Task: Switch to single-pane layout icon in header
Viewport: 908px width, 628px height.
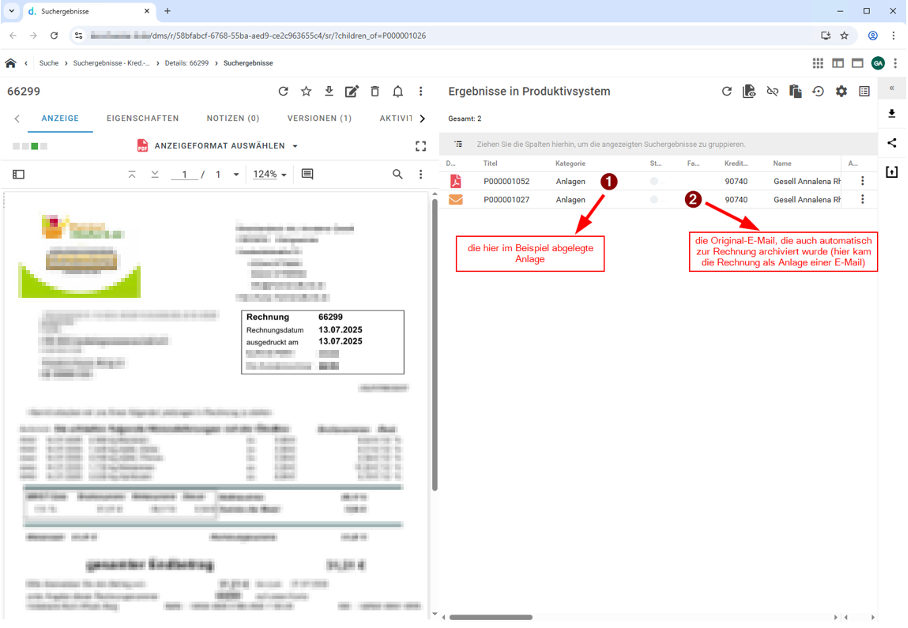Action: [x=858, y=63]
